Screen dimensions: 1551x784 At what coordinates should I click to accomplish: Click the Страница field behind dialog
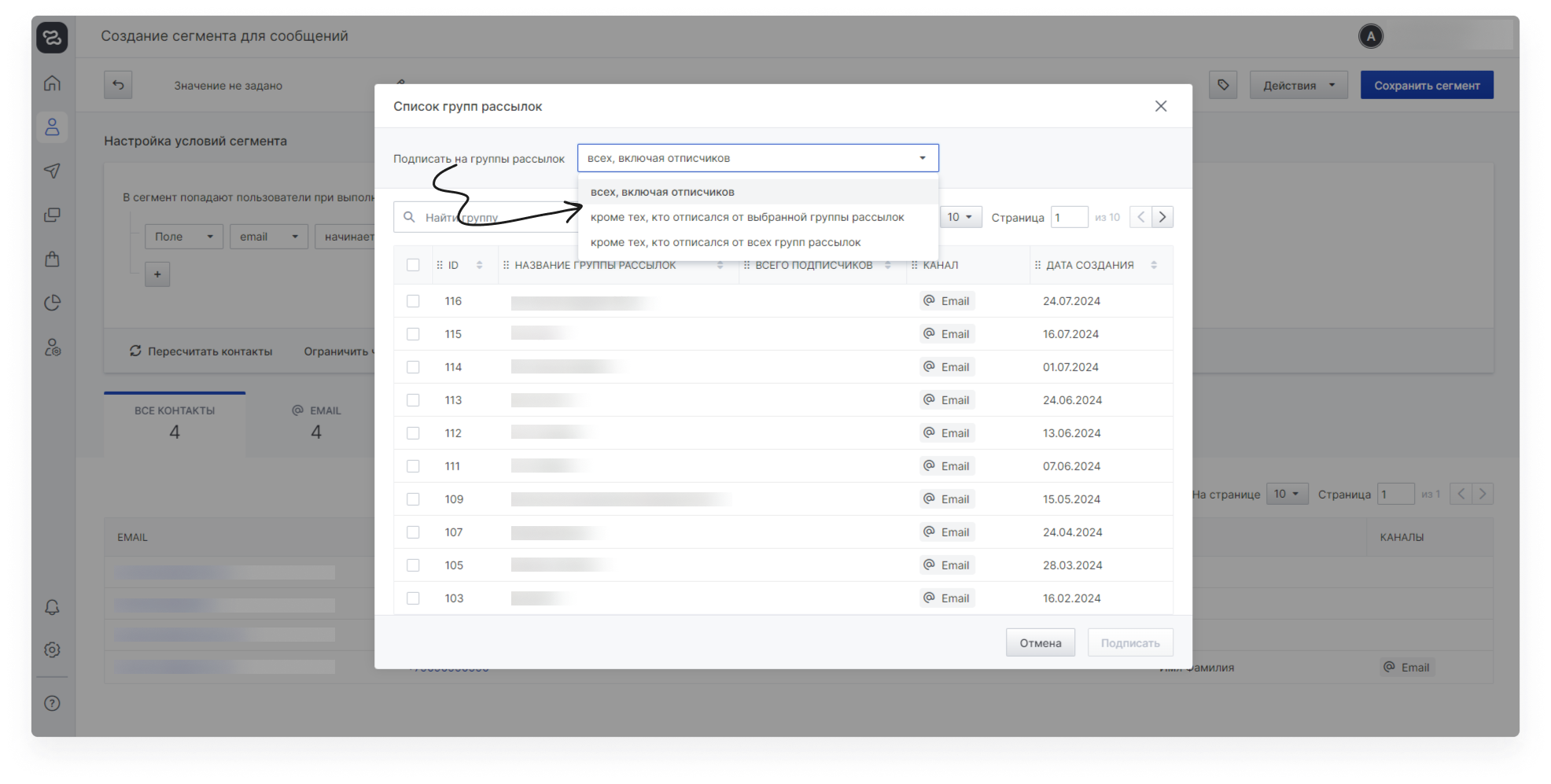pos(1396,494)
